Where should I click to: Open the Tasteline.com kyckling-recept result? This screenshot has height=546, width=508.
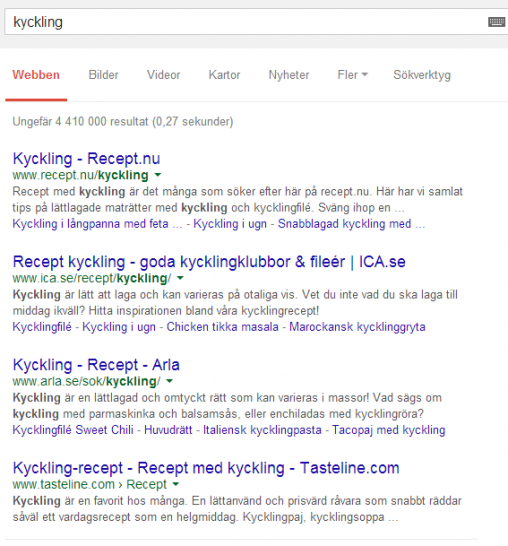pyautogui.click(x=206, y=468)
